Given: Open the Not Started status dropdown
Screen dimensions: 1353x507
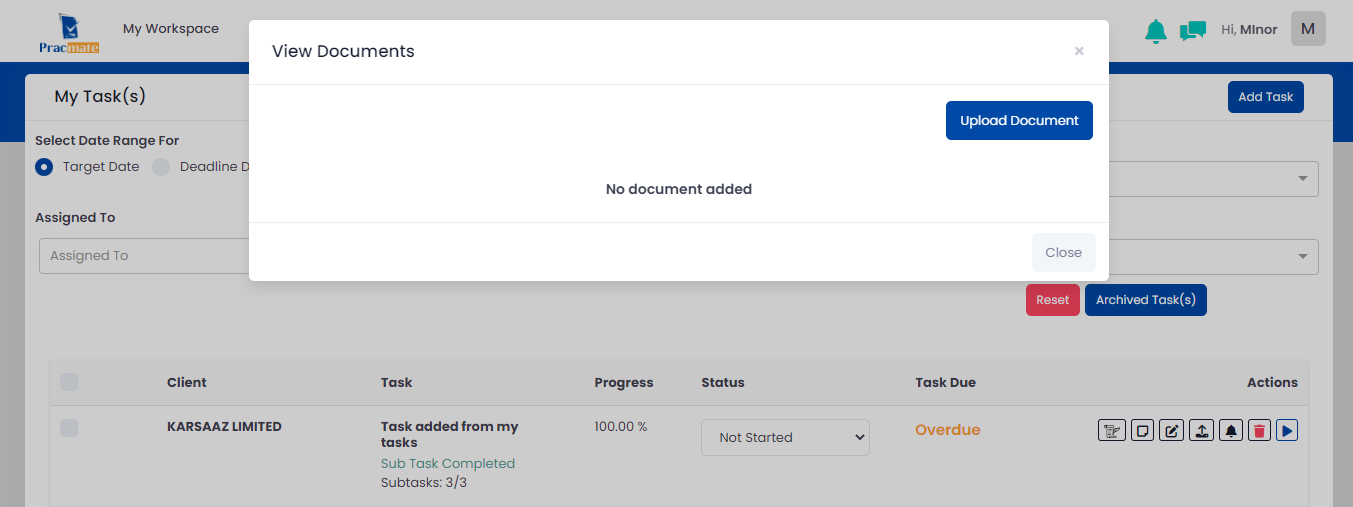Looking at the screenshot, I should pyautogui.click(x=785, y=437).
